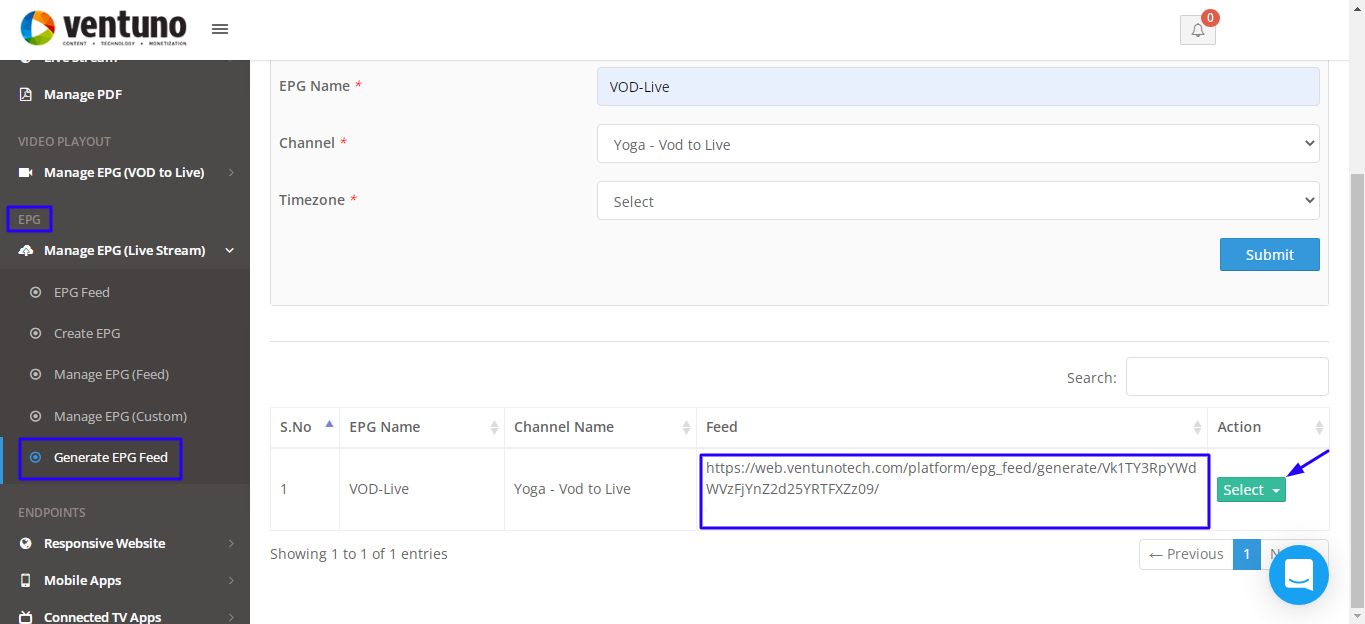Go to Manage EPG (Custom) page
Screen dimensions: 1365x624
(x=120, y=417)
